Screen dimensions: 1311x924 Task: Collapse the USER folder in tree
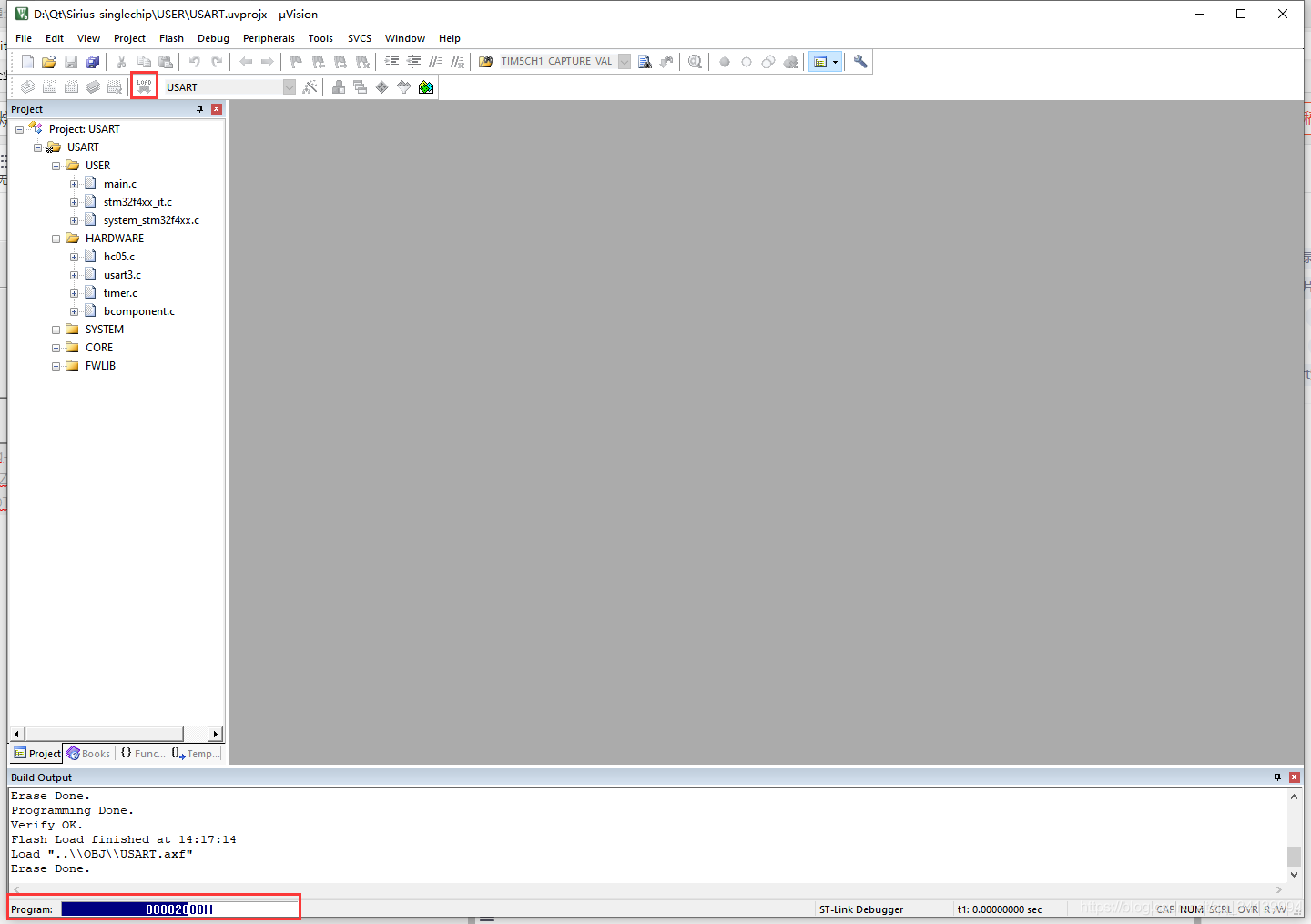tap(56, 166)
